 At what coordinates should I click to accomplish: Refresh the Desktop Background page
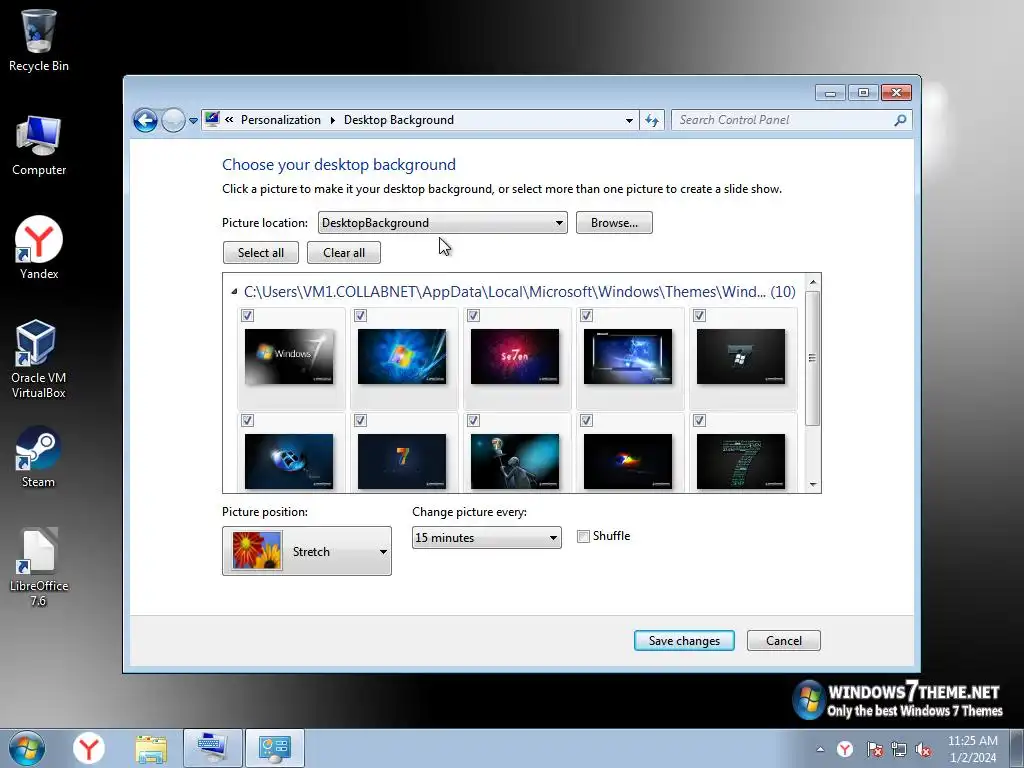click(x=652, y=120)
